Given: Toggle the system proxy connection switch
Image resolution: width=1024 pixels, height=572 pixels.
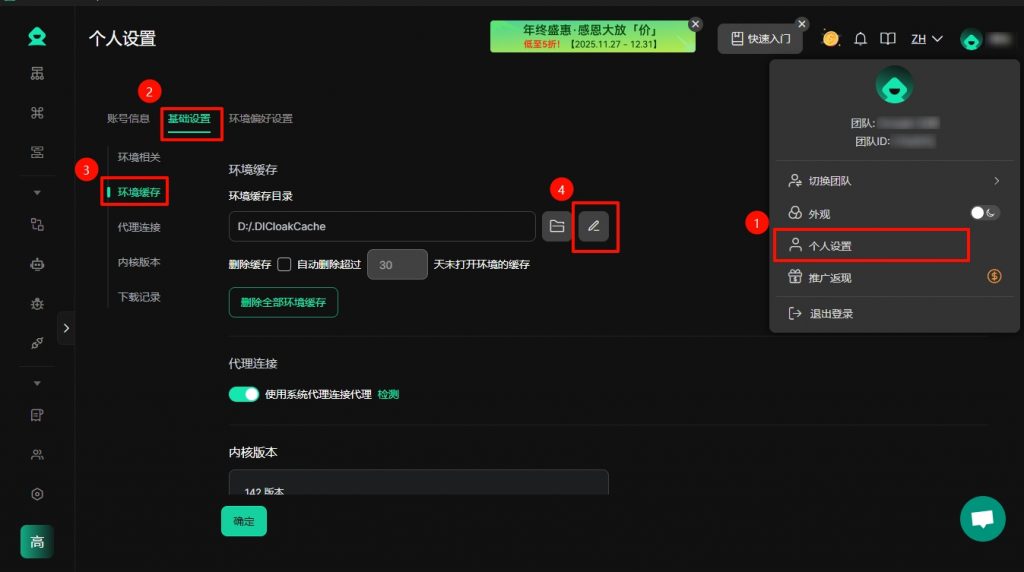Looking at the screenshot, I should click(x=244, y=394).
